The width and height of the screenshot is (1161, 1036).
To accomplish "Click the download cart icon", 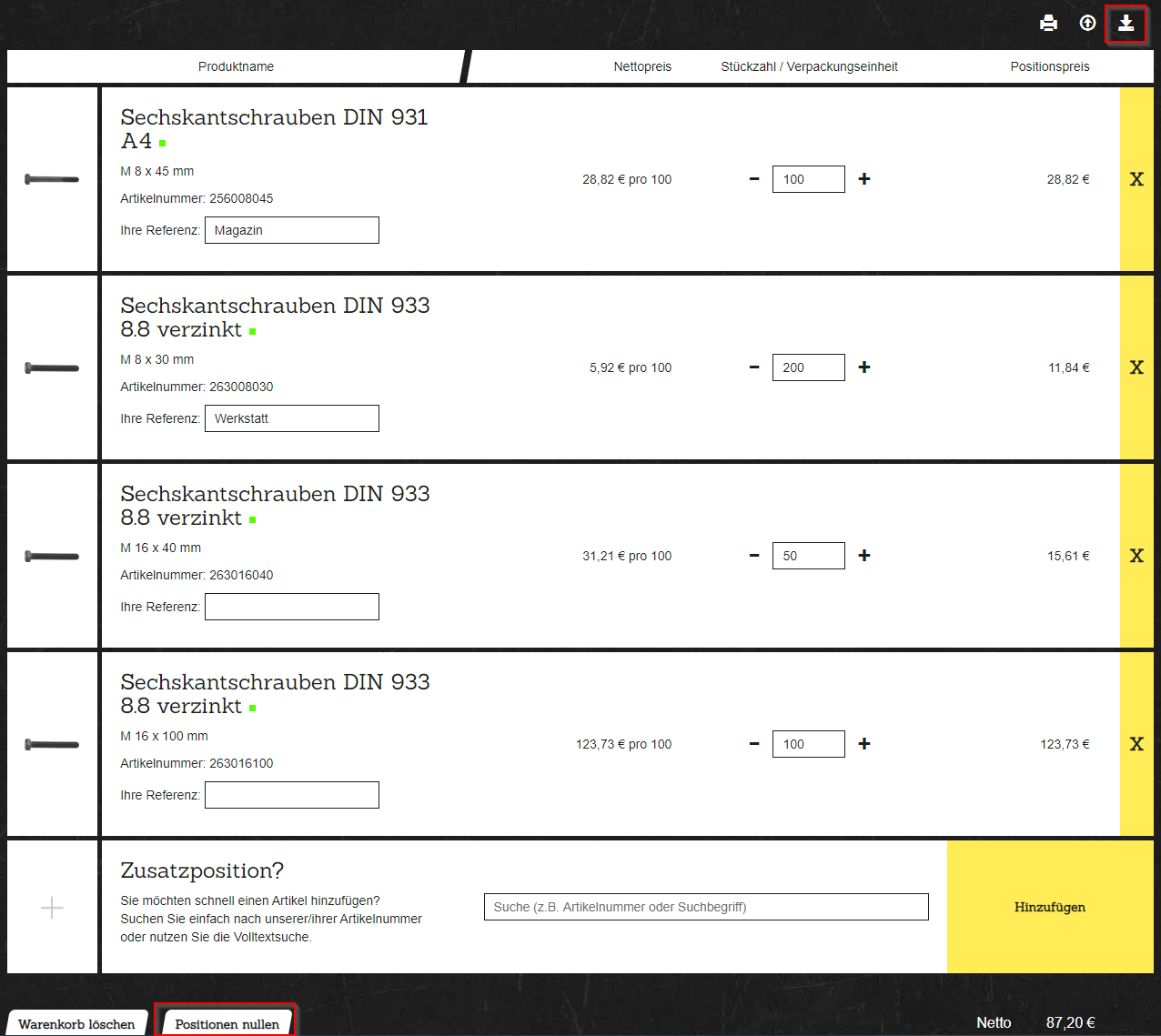I will point(1126,24).
